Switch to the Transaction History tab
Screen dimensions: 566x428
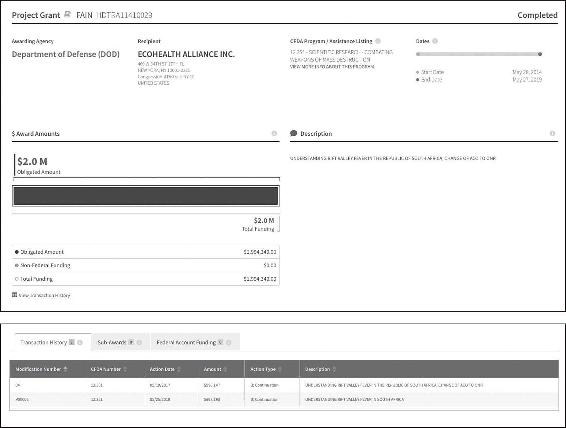pos(53,342)
